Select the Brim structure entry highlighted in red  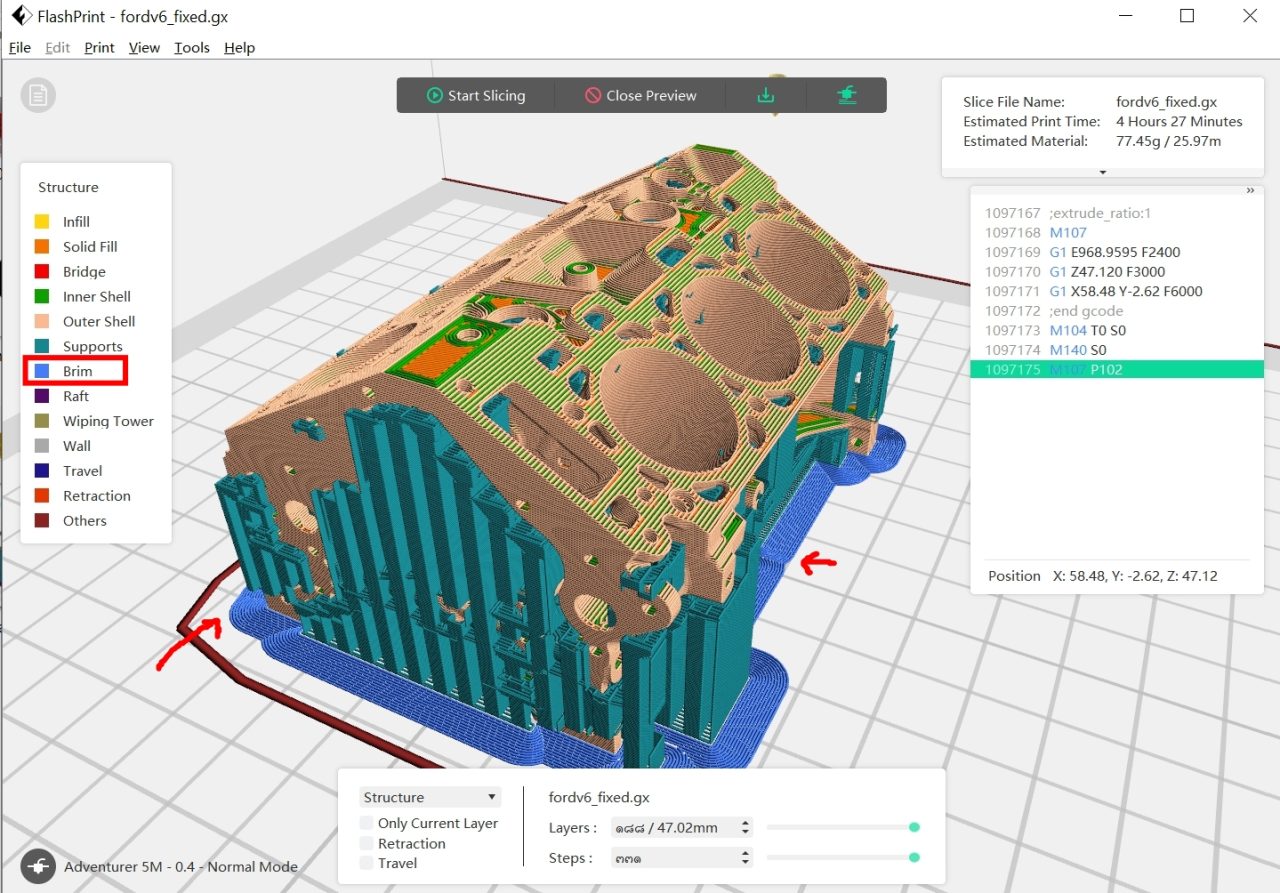pyautogui.click(x=75, y=371)
